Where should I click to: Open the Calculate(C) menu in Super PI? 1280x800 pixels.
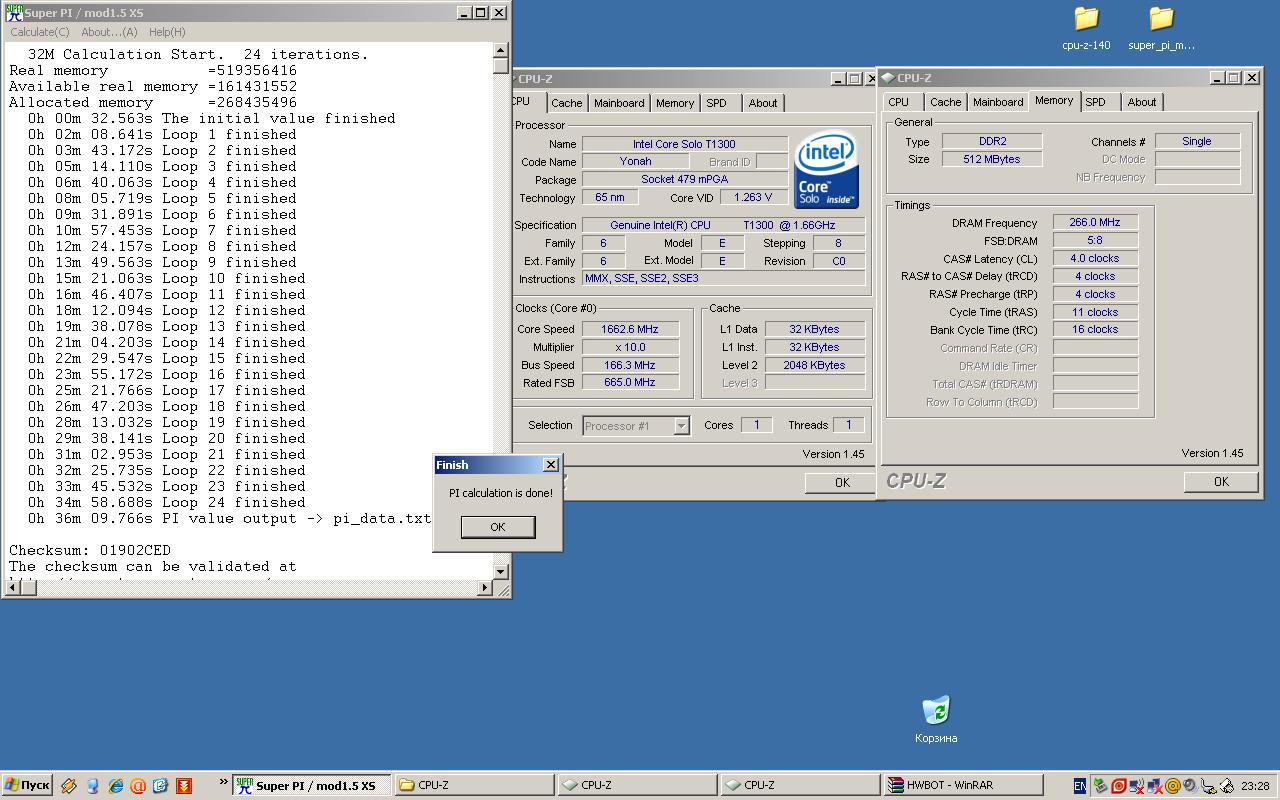[40, 32]
